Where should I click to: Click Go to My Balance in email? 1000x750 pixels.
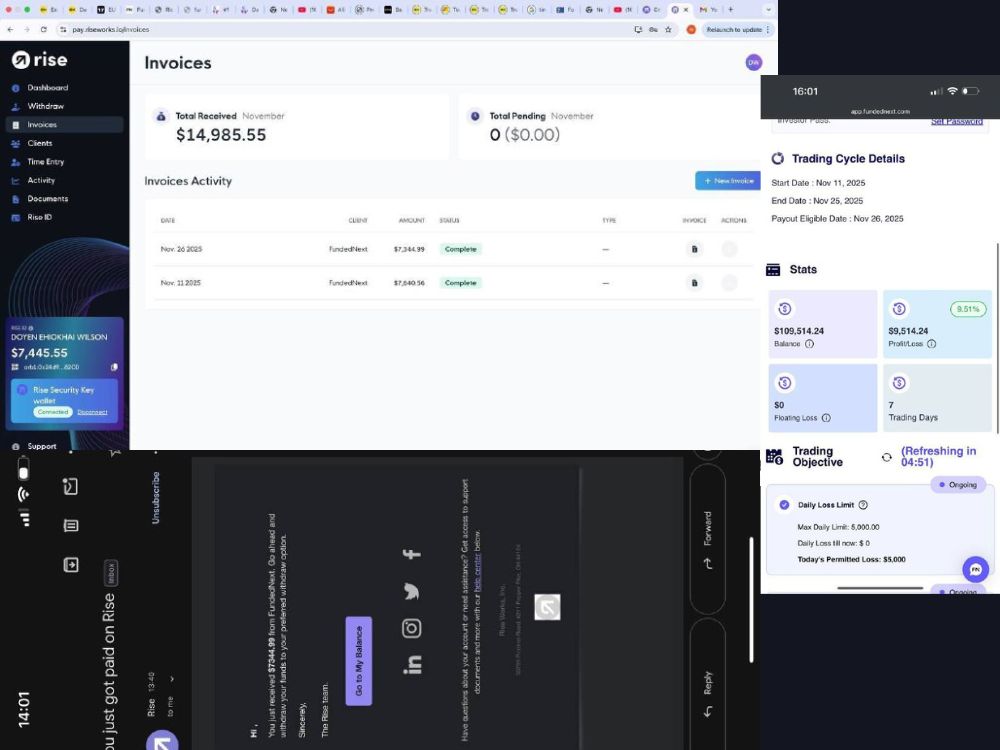tap(358, 661)
